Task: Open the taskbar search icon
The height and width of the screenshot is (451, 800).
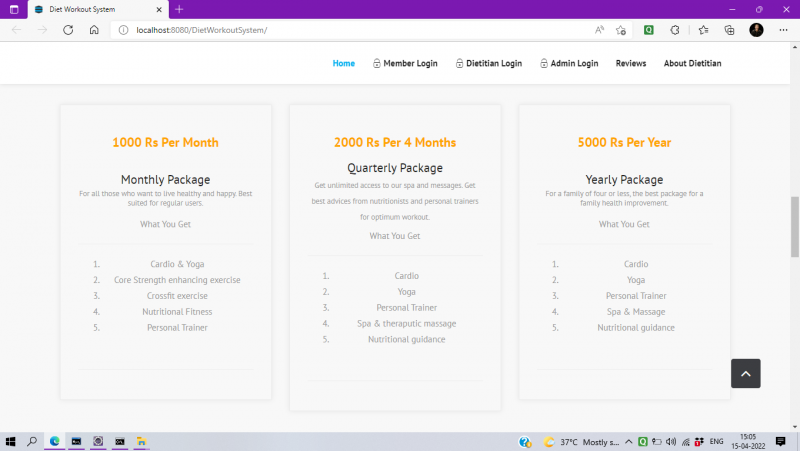Action: click(x=32, y=441)
